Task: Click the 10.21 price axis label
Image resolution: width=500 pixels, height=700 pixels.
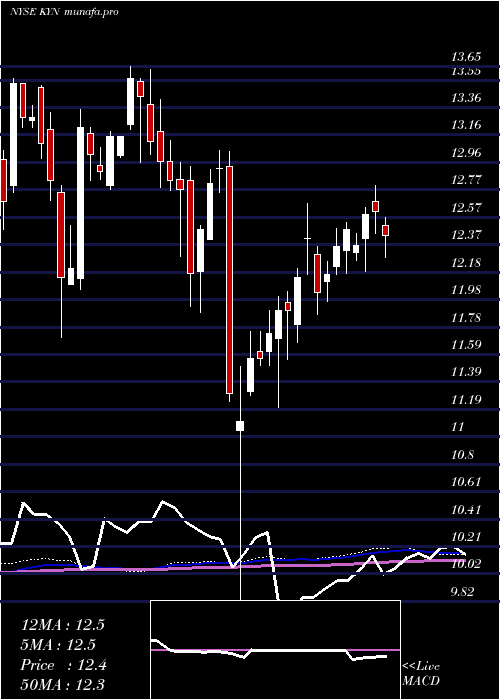Action: pos(466,537)
